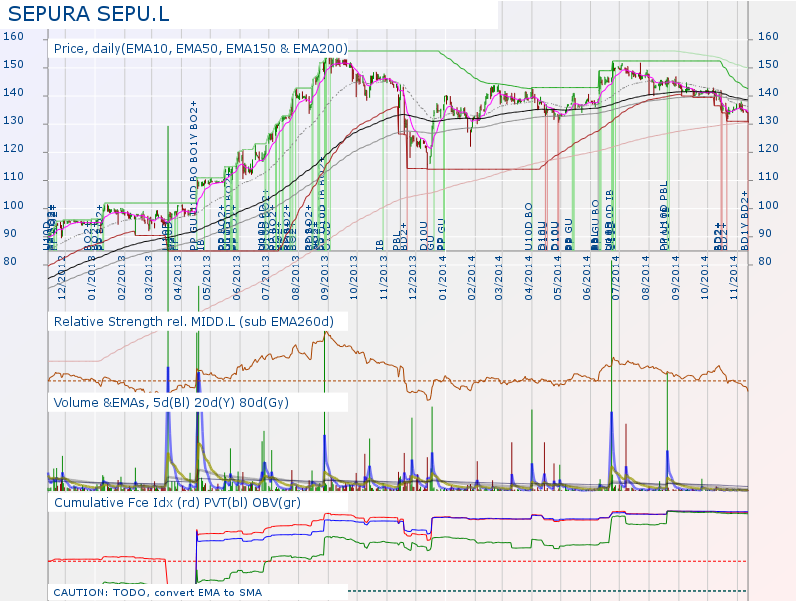Pick the 110 value on left price axis
This screenshot has height=602, width=796.
[14, 177]
